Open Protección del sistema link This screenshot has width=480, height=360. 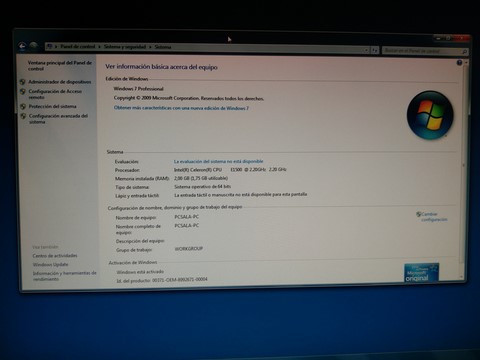[53, 106]
